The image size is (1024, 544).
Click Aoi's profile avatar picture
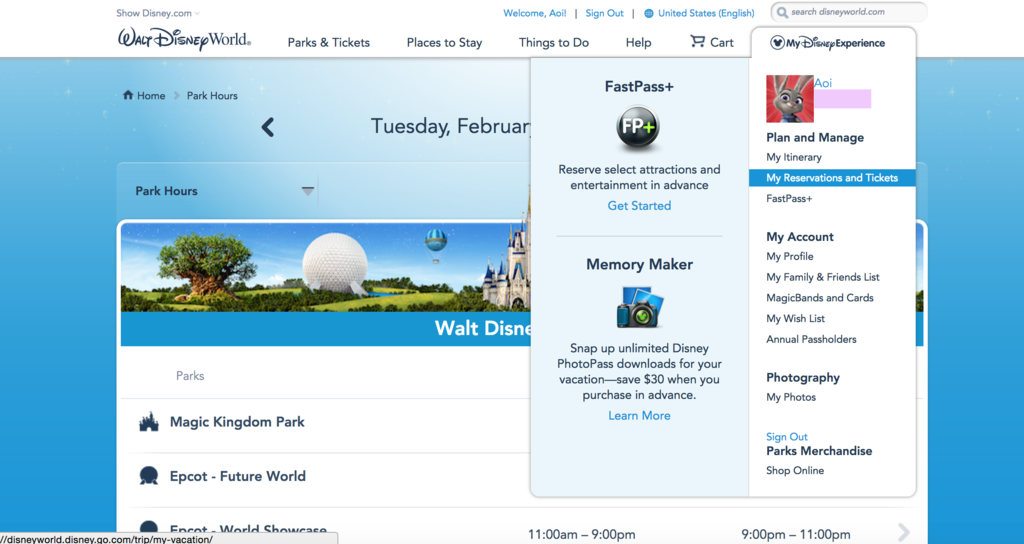(790, 99)
